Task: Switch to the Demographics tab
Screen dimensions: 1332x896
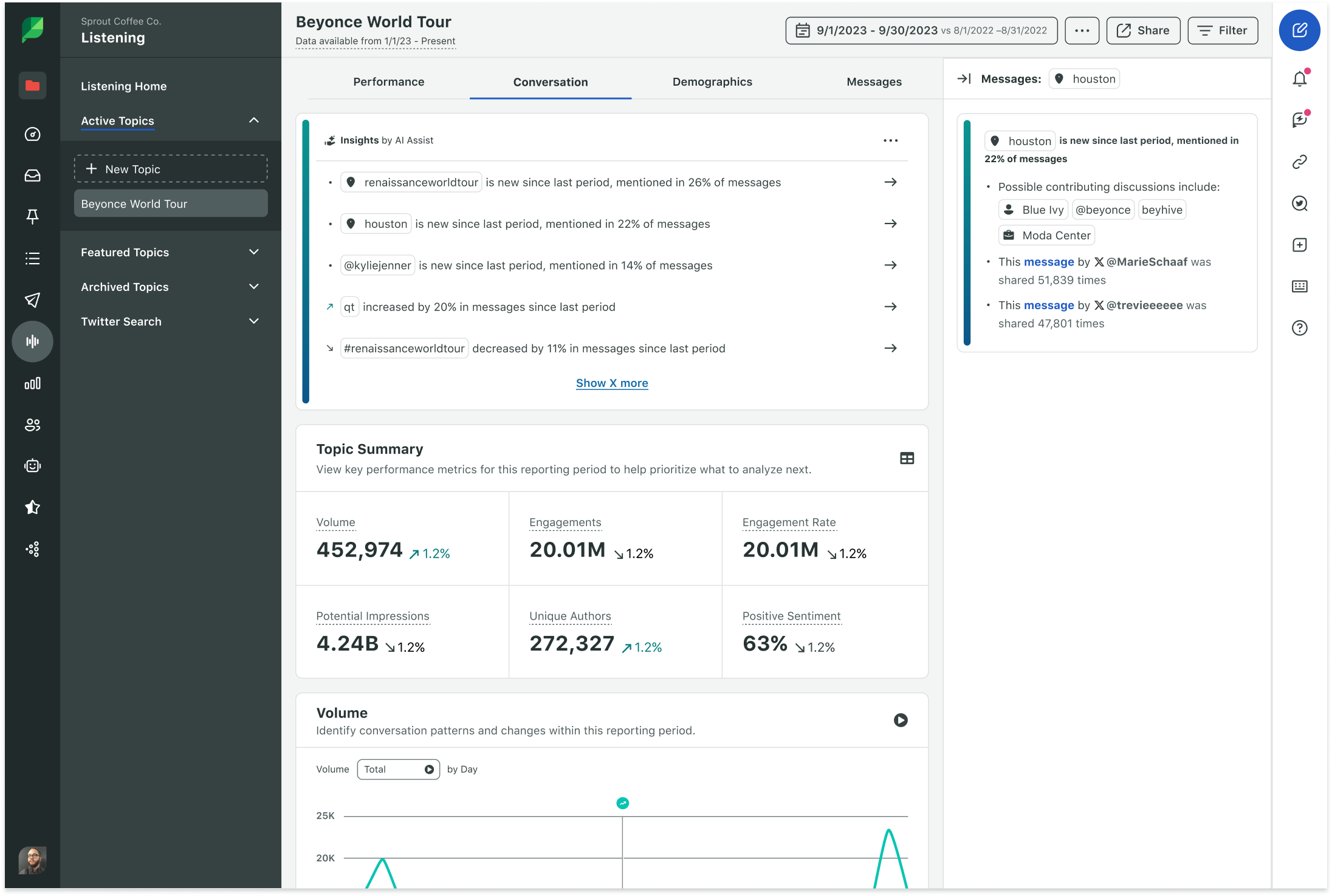Action: [712, 81]
